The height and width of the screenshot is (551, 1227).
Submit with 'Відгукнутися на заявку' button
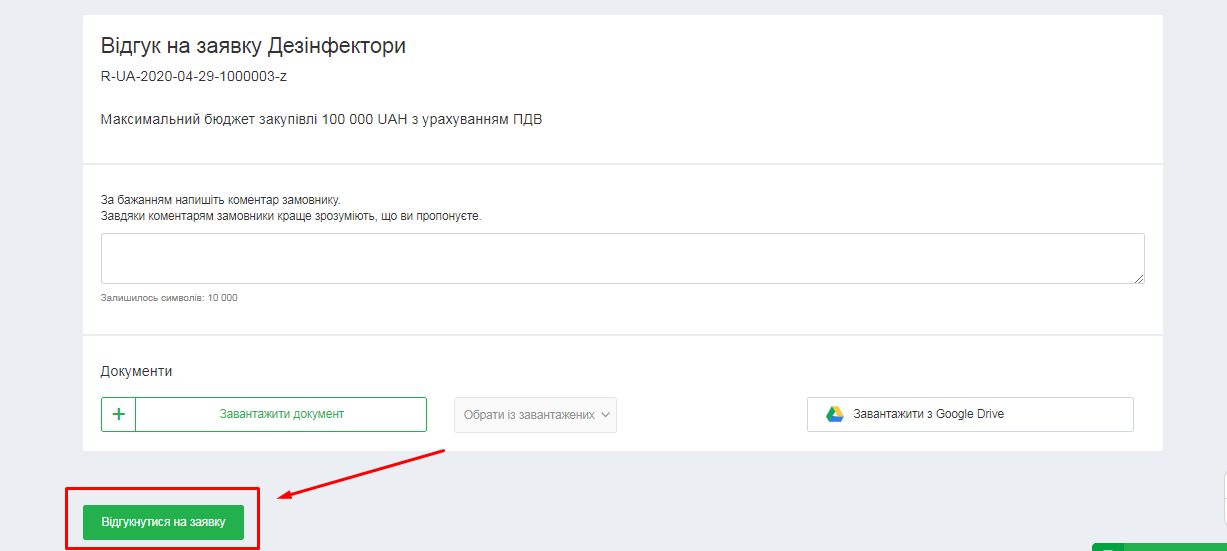163,522
